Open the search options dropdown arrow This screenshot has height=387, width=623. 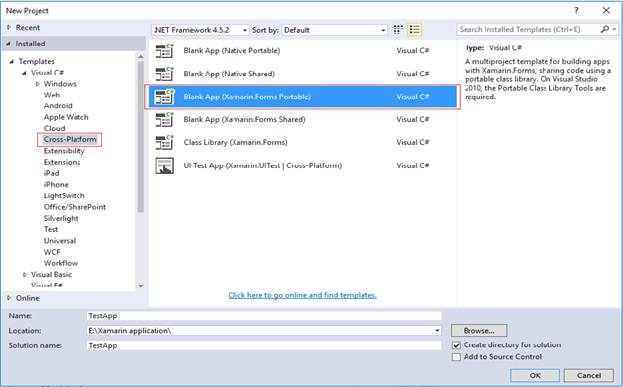coord(614,29)
